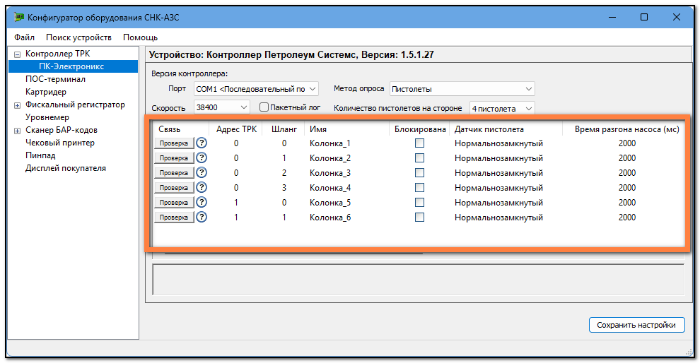Click the Сохранить настройки button
This screenshot has height=363, width=700.
(636, 325)
